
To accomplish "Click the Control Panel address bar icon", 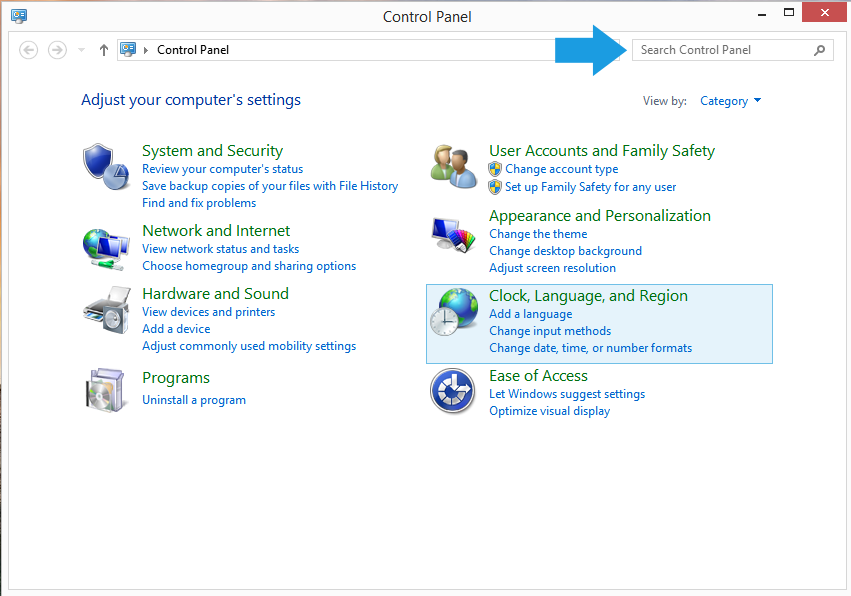I will tap(128, 49).
